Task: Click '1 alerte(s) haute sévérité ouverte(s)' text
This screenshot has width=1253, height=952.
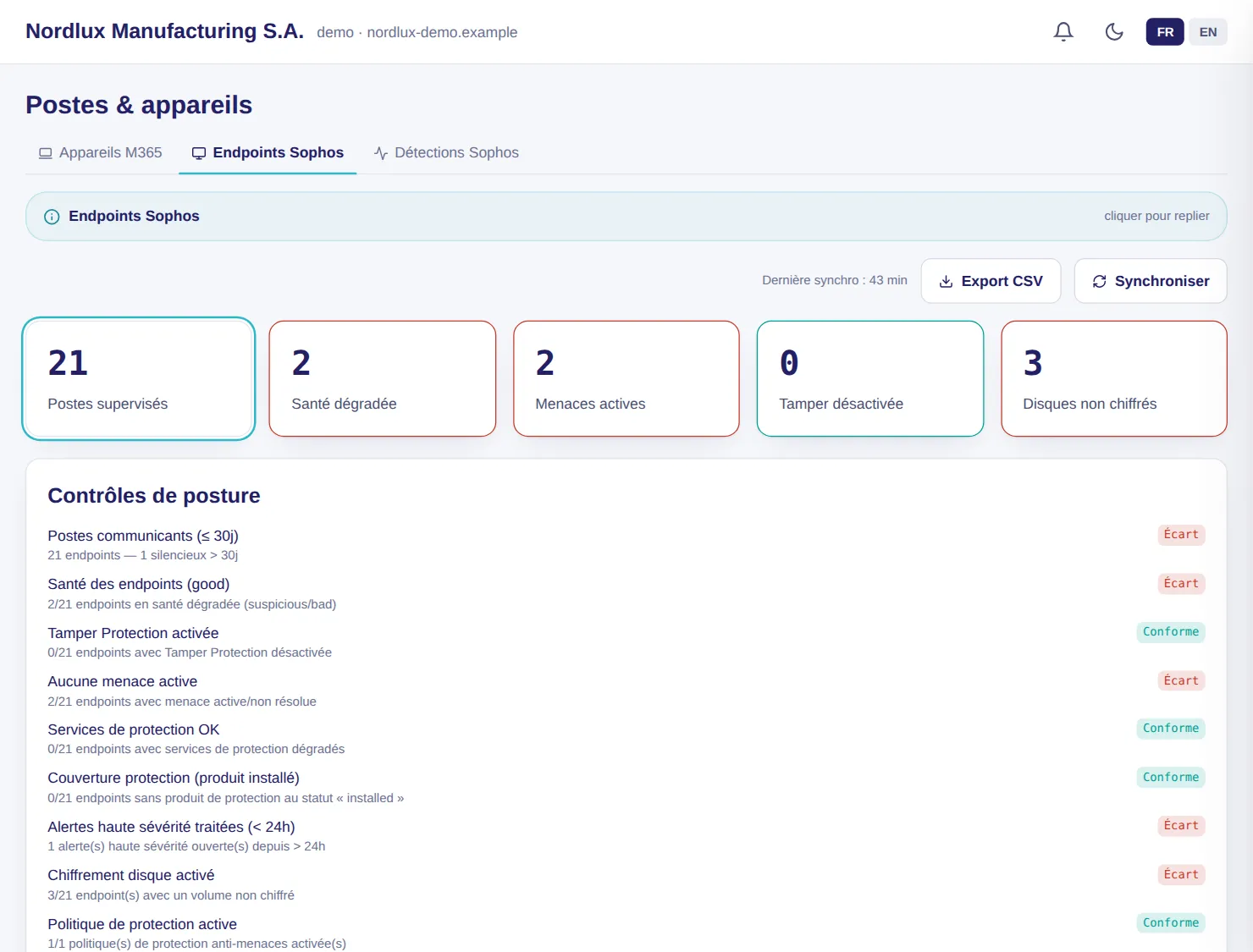Action: coord(186,846)
